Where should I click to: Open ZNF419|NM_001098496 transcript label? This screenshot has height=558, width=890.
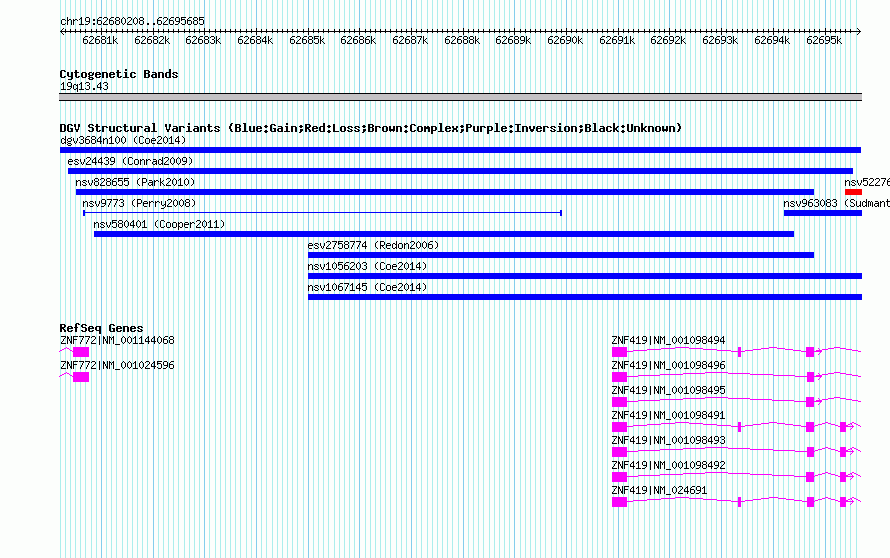pyautogui.click(x=668, y=365)
